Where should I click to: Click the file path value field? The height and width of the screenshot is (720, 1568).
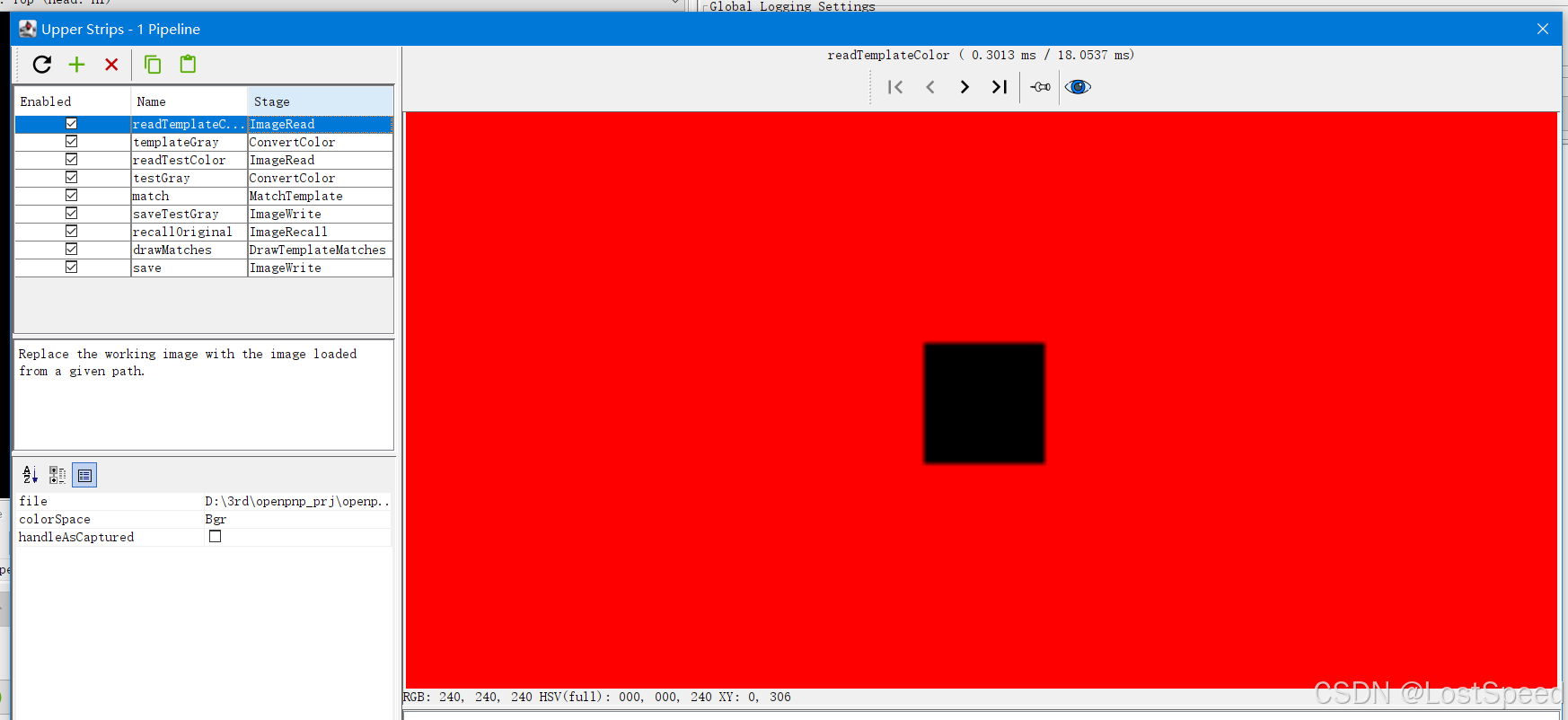pyautogui.click(x=297, y=501)
